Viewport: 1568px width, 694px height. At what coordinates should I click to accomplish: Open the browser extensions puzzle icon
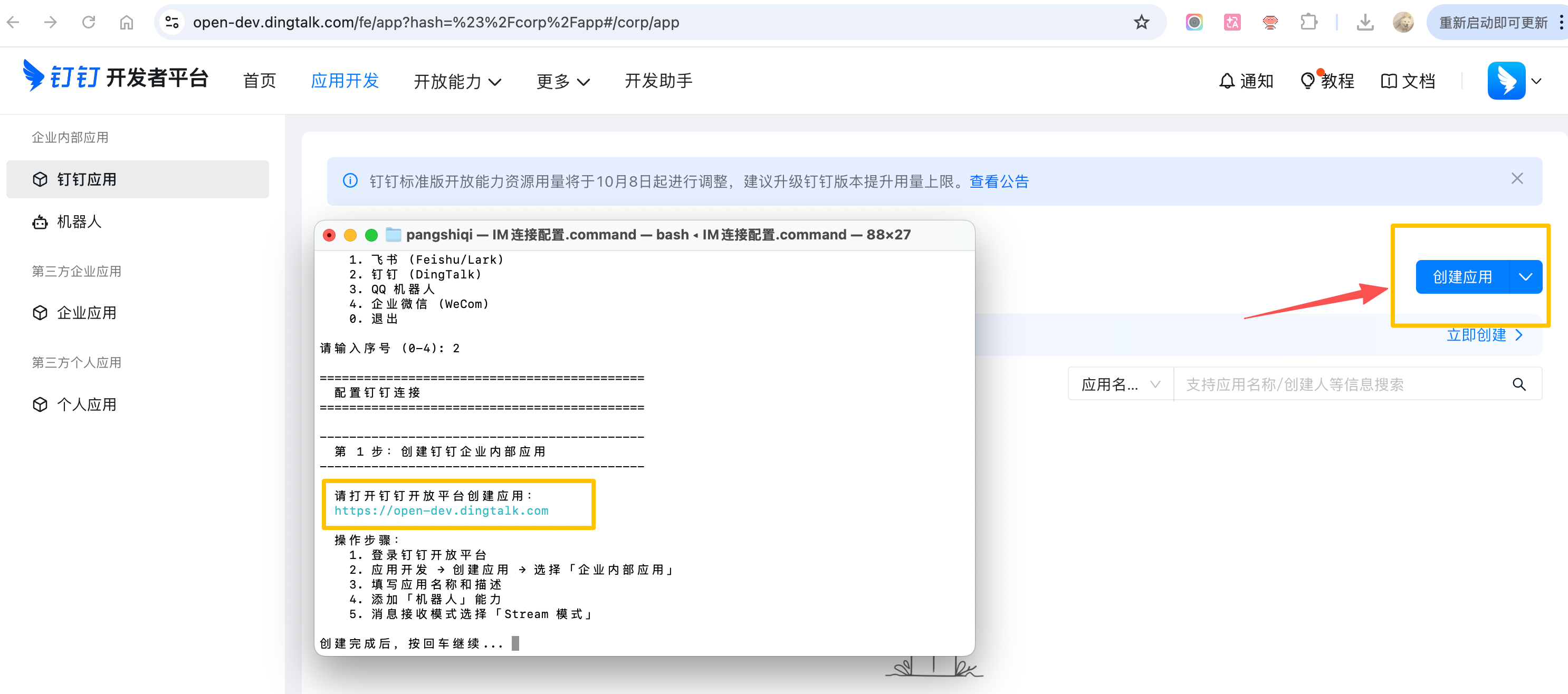pos(1308,23)
